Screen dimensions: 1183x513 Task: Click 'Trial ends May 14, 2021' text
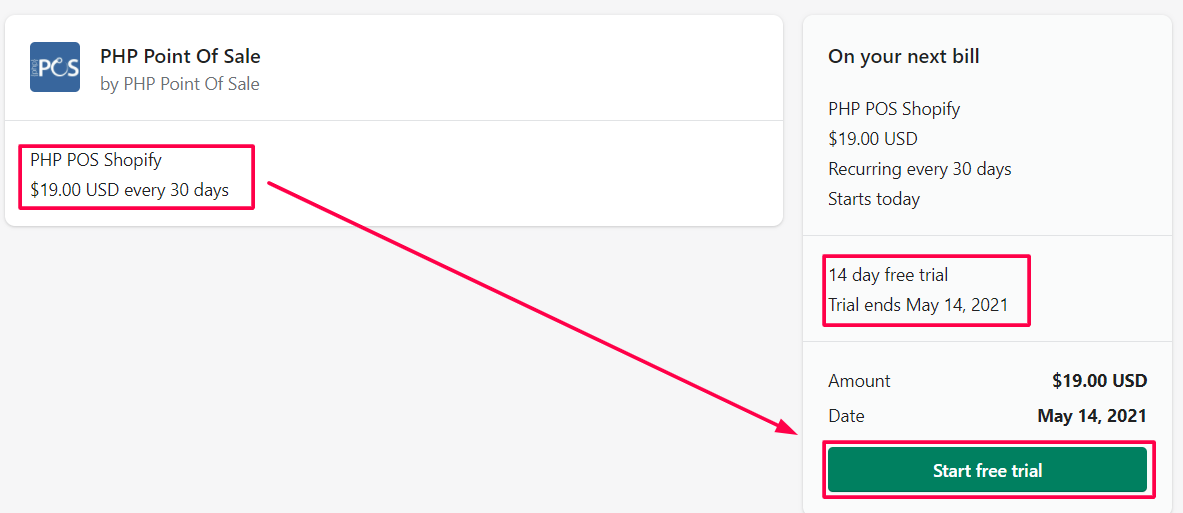point(918,305)
